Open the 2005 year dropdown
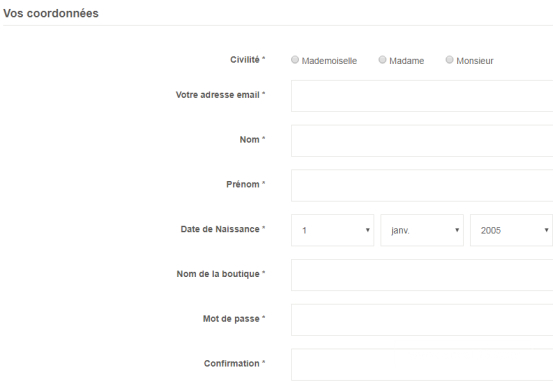Image resolution: width=554 pixels, height=387 pixels. click(x=511, y=230)
